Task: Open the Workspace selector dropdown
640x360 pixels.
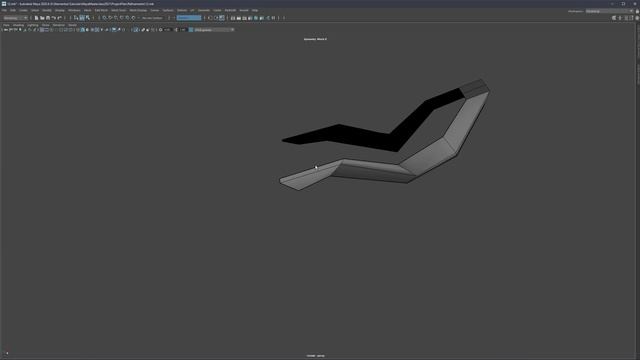Action: [x=609, y=11]
